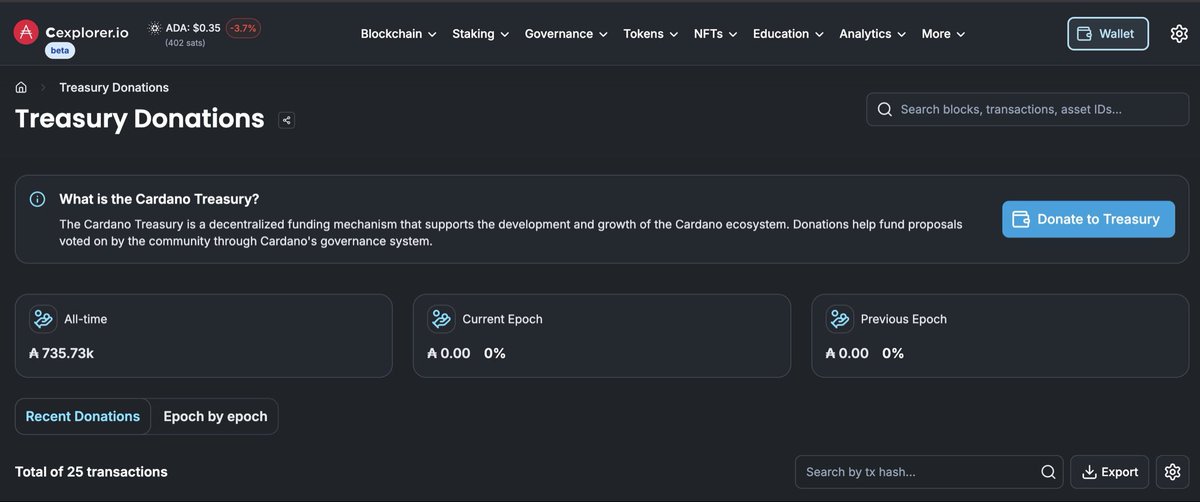Open the Education dropdown
1200x502 pixels.
point(789,34)
